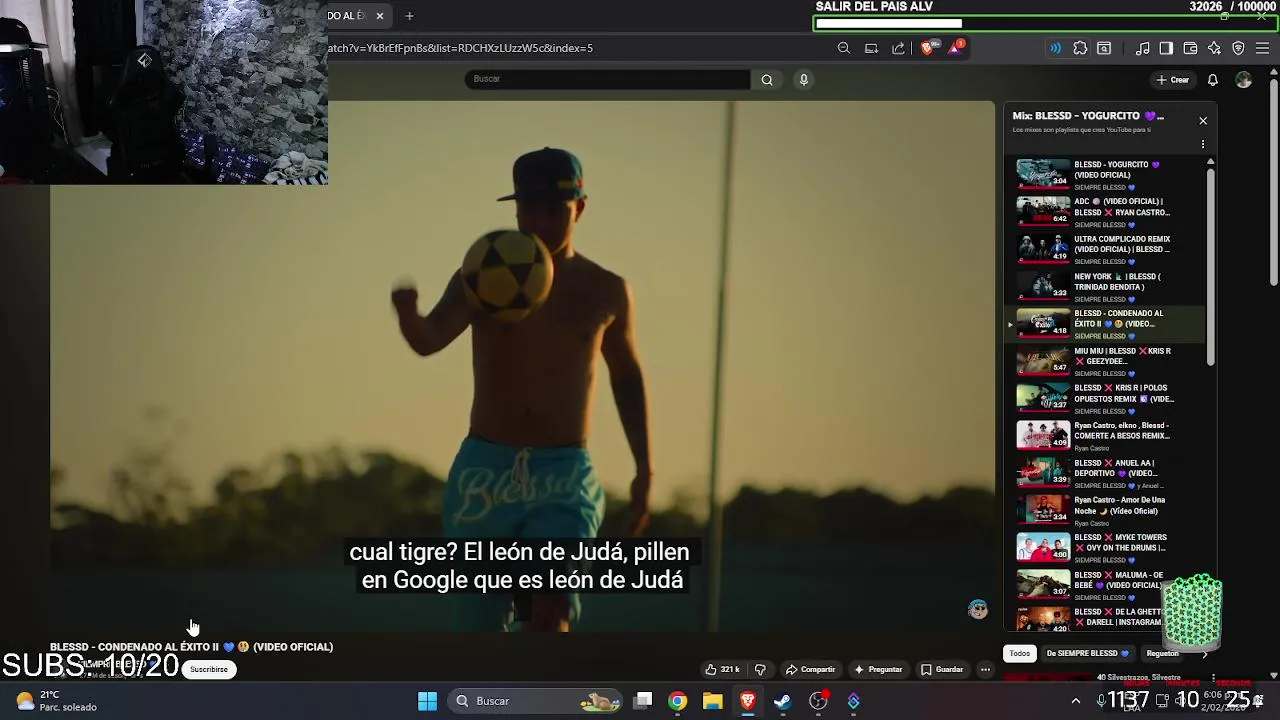Click the playlist panel scrollbar
This screenshot has height=720, width=1280.
[1211, 265]
